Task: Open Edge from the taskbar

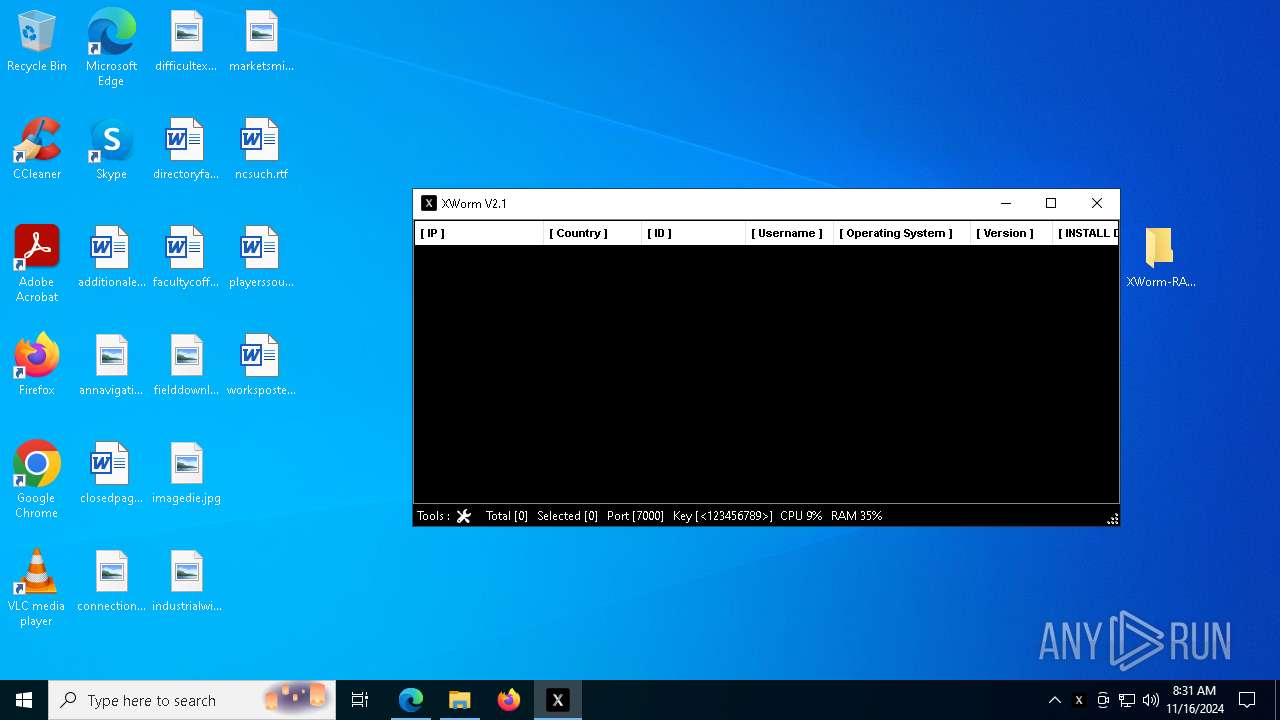Action: pos(411,700)
